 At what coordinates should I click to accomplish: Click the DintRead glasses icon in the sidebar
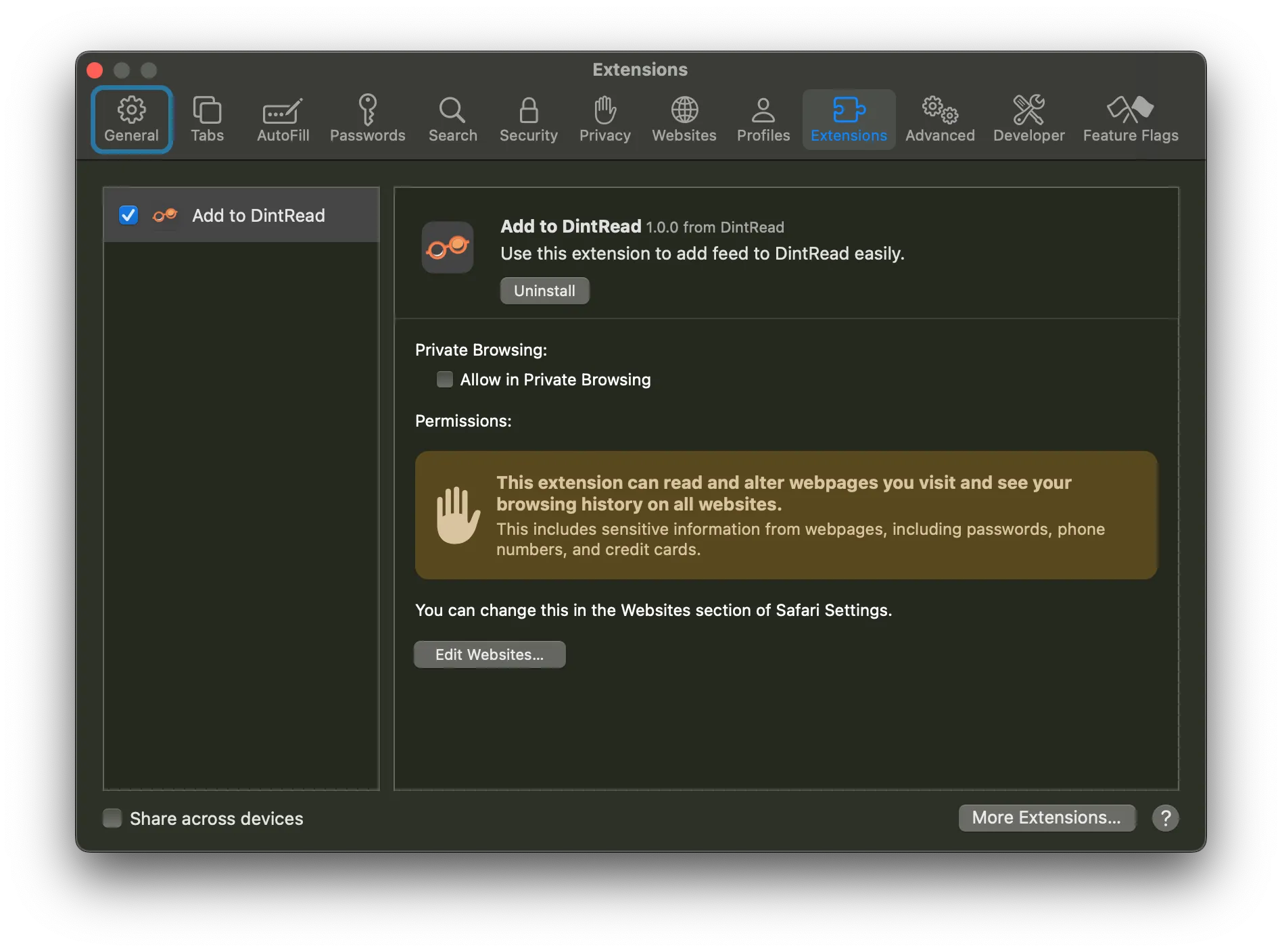[164, 216]
